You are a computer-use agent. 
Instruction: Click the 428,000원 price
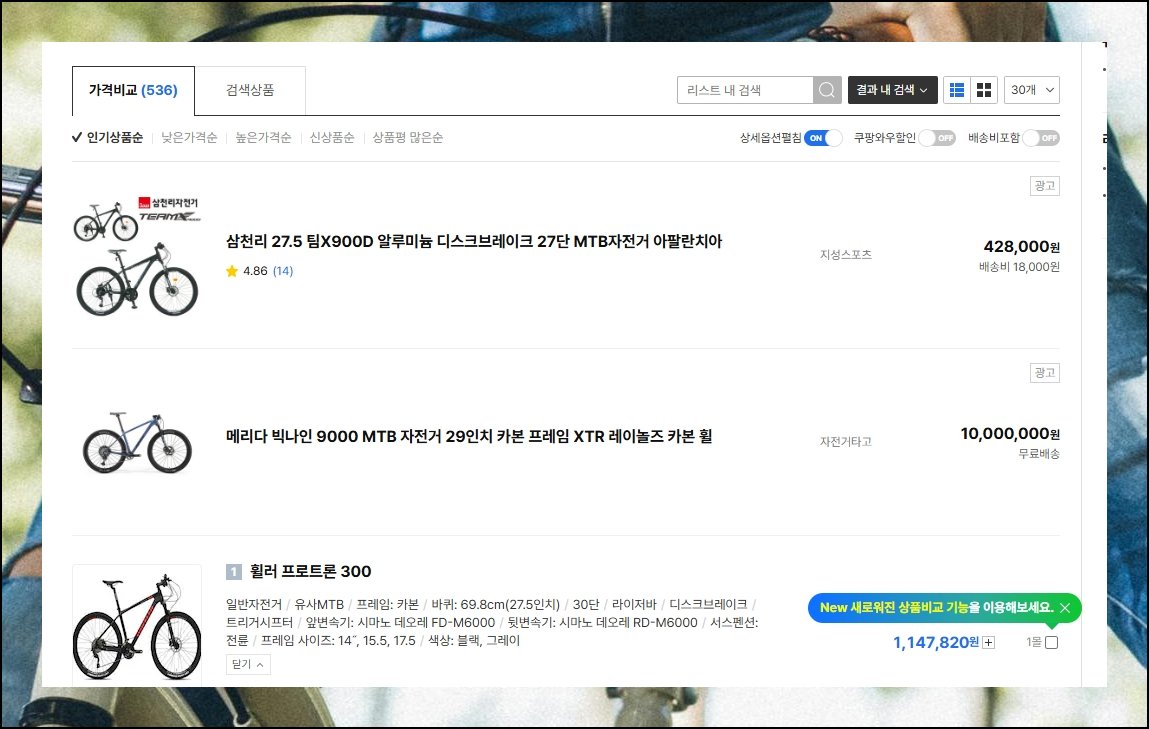[x=1021, y=247]
